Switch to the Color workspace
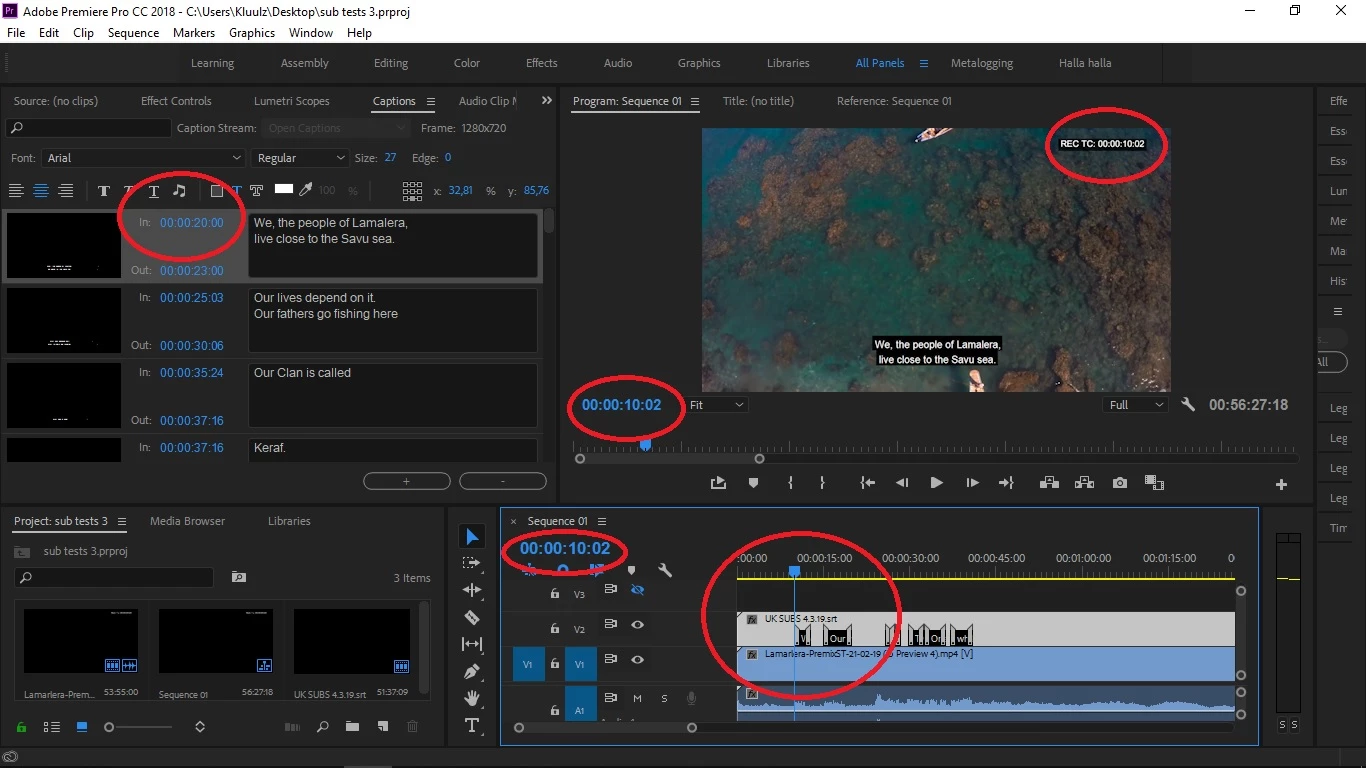The height and width of the screenshot is (768, 1366). pos(467,63)
